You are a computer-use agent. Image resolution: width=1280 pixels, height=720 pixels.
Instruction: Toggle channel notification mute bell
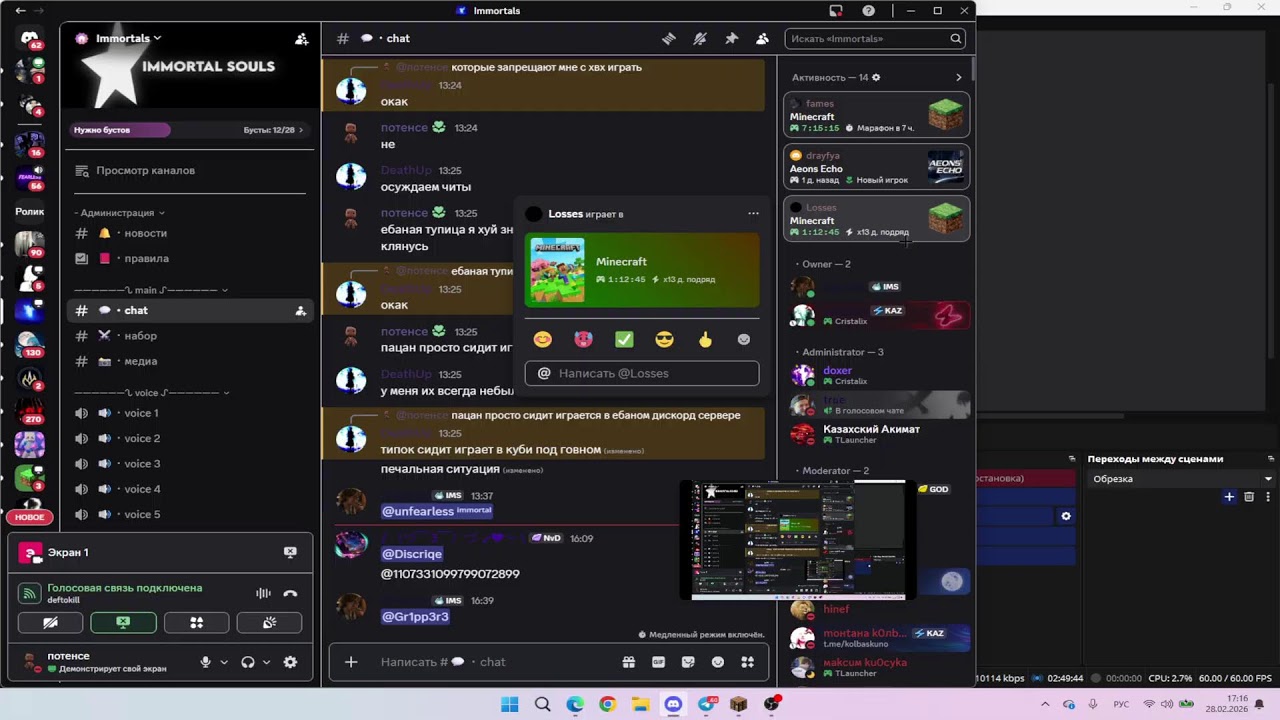coord(700,38)
